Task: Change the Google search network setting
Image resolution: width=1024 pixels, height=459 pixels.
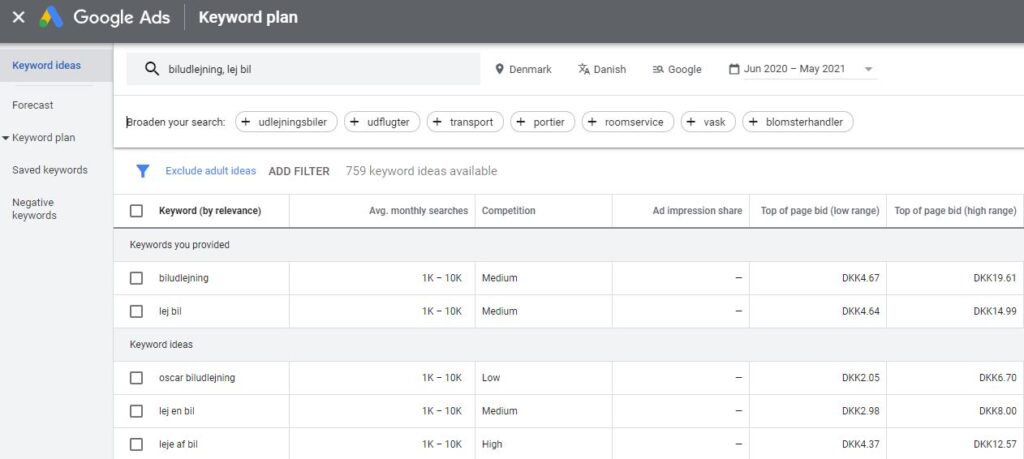Action: coord(677,69)
